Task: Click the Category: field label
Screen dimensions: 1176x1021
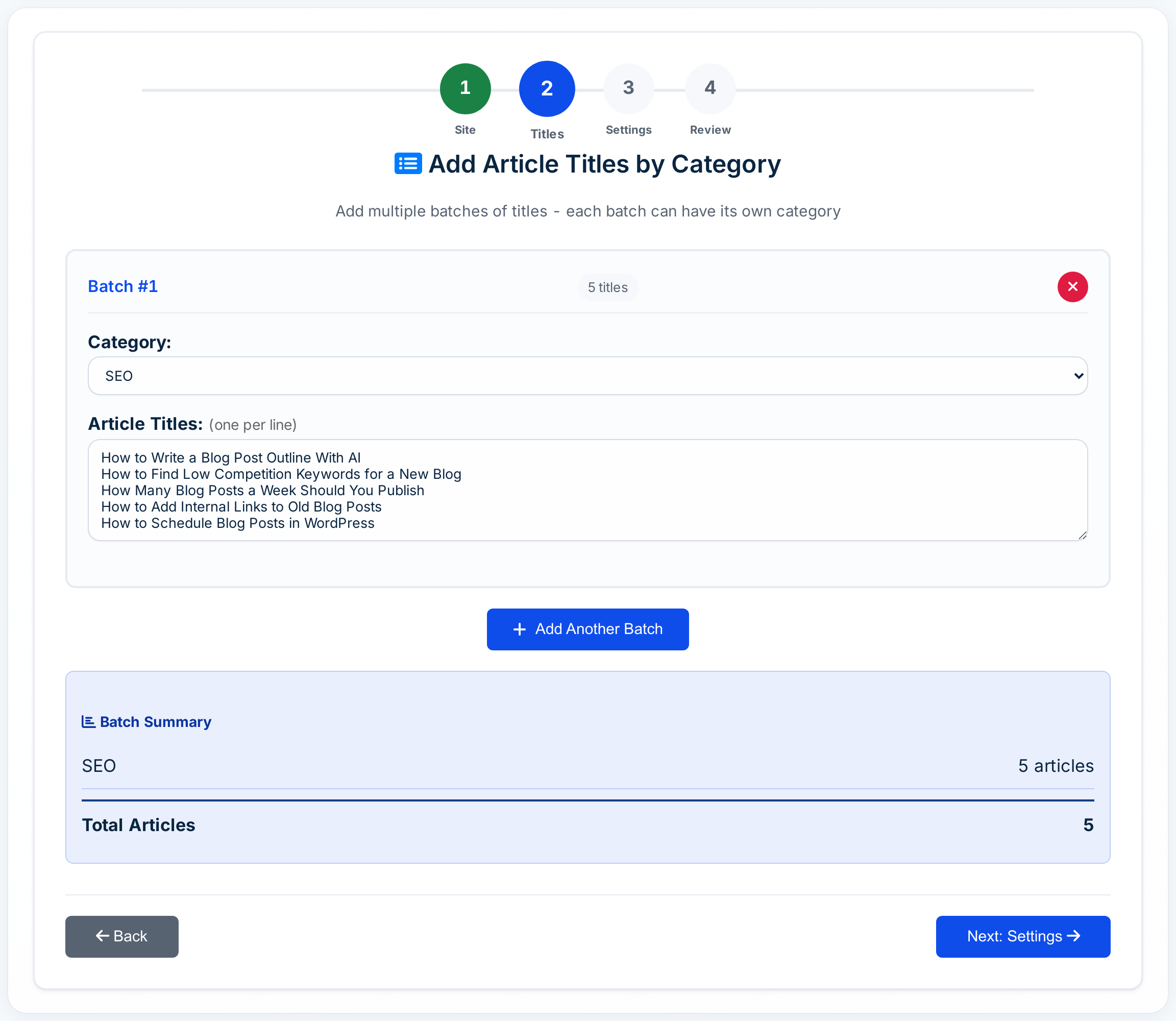Action: coord(129,342)
